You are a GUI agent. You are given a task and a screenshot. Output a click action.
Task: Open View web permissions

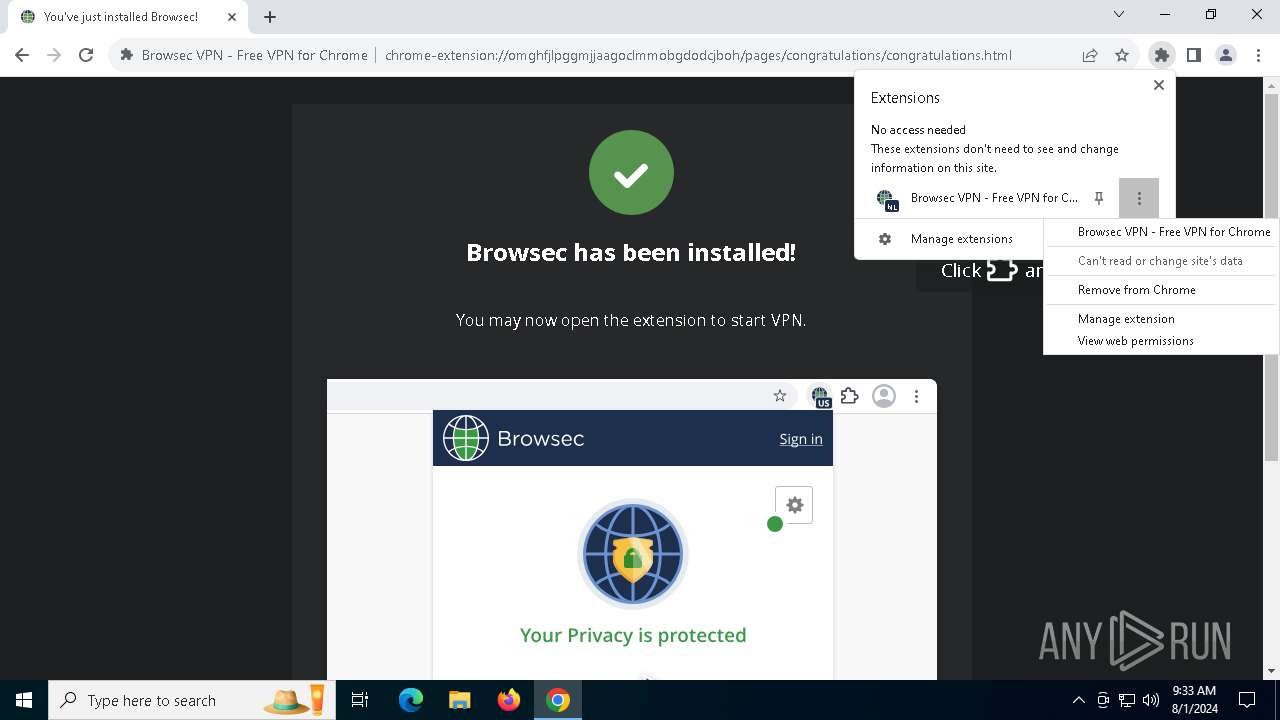pyautogui.click(x=1136, y=341)
